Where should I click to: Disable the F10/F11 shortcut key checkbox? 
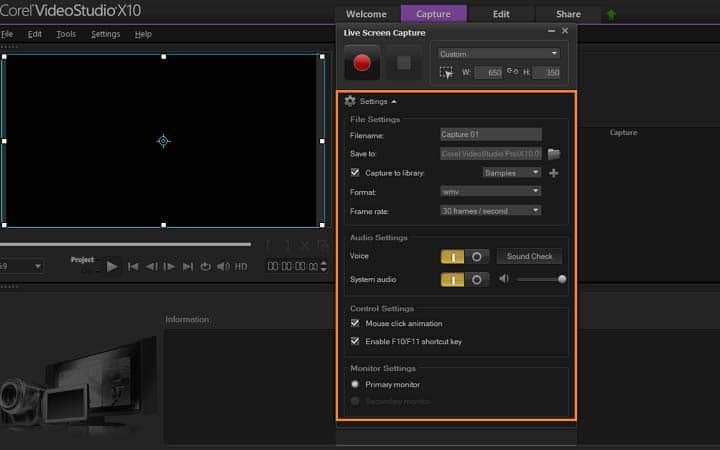click(x=355, y=341)
